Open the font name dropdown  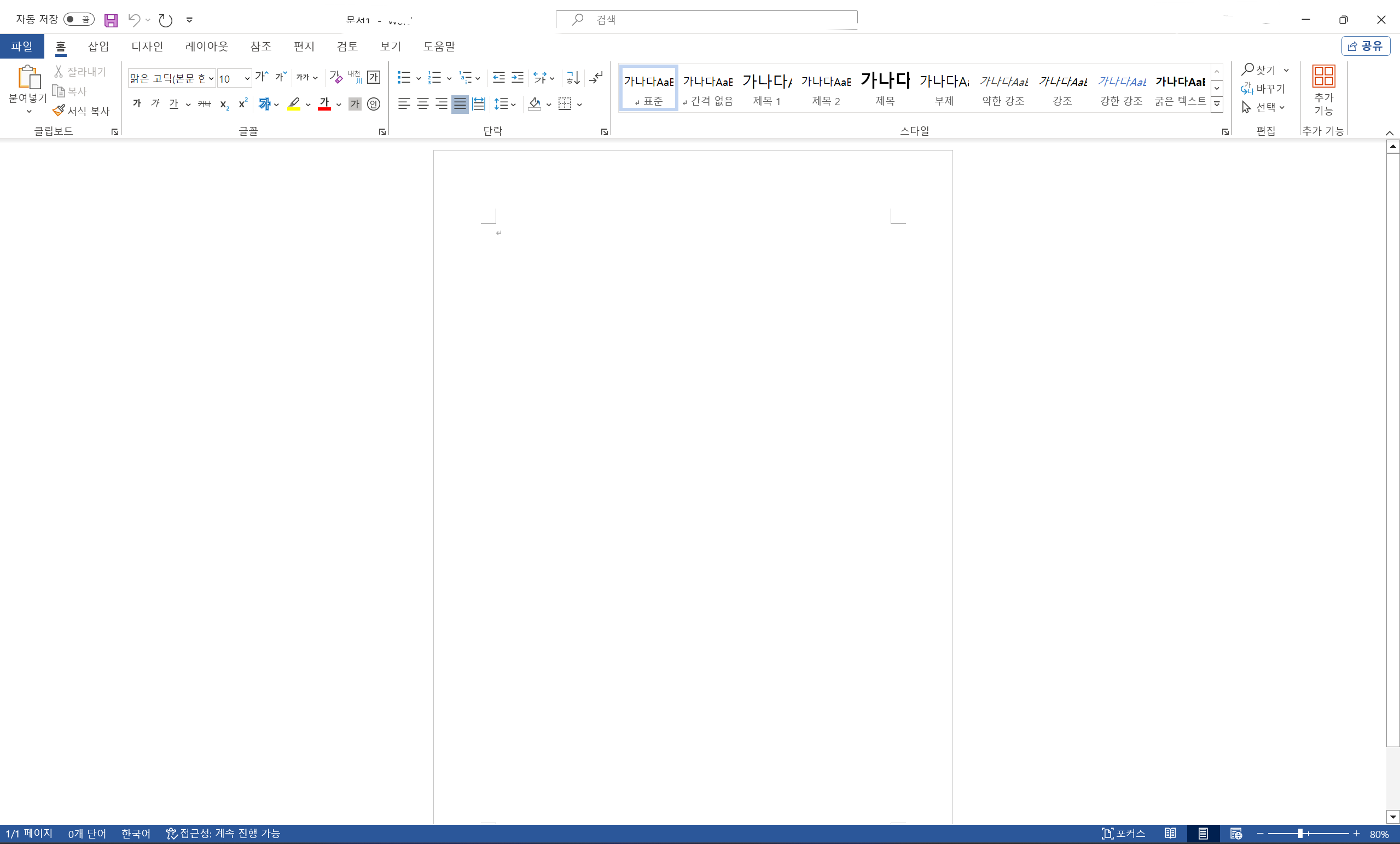(x=211, y=78)
